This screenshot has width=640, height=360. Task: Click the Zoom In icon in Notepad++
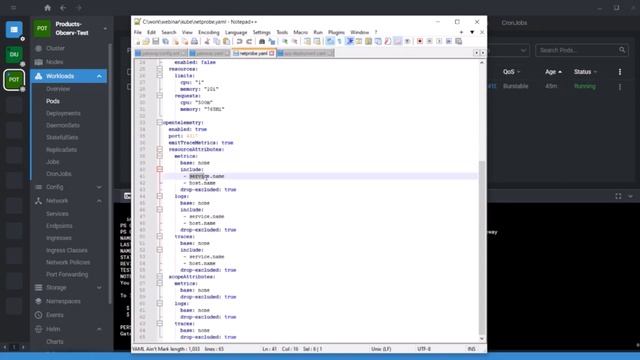285,41
